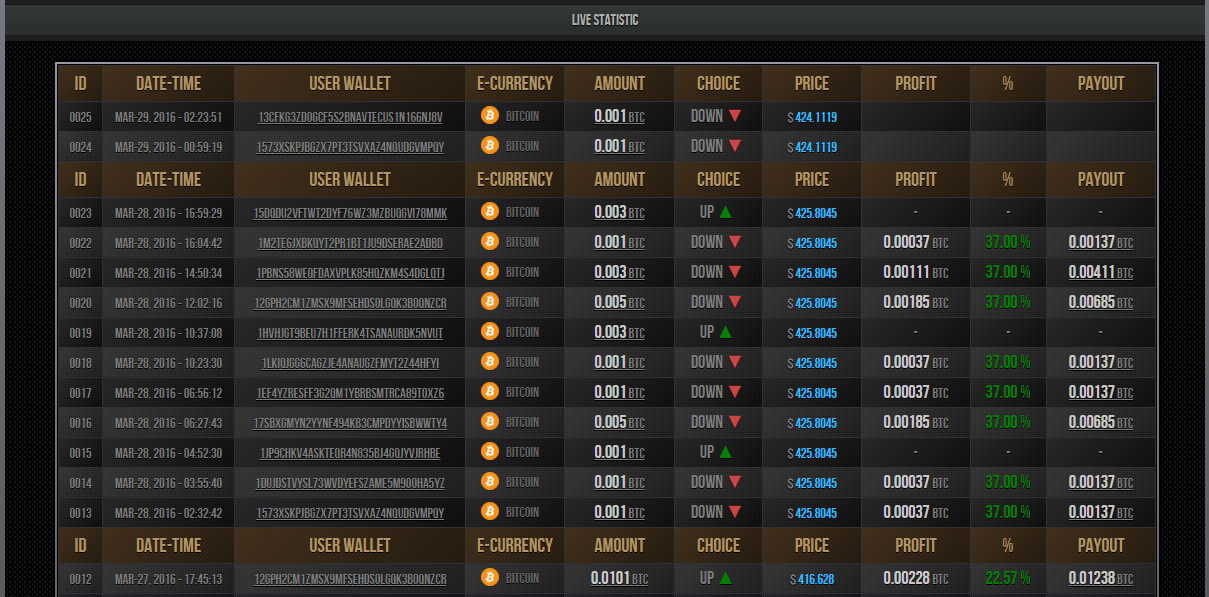
Task: Open the user wallet link for row 0016
Action: tap(350, 423)
